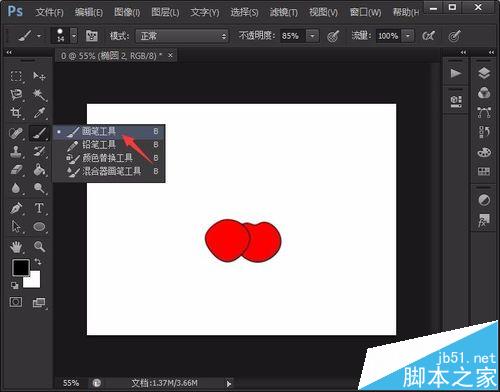Select the Eyedropper tool
The image size is (500, 392).
[x=39, y=113]
